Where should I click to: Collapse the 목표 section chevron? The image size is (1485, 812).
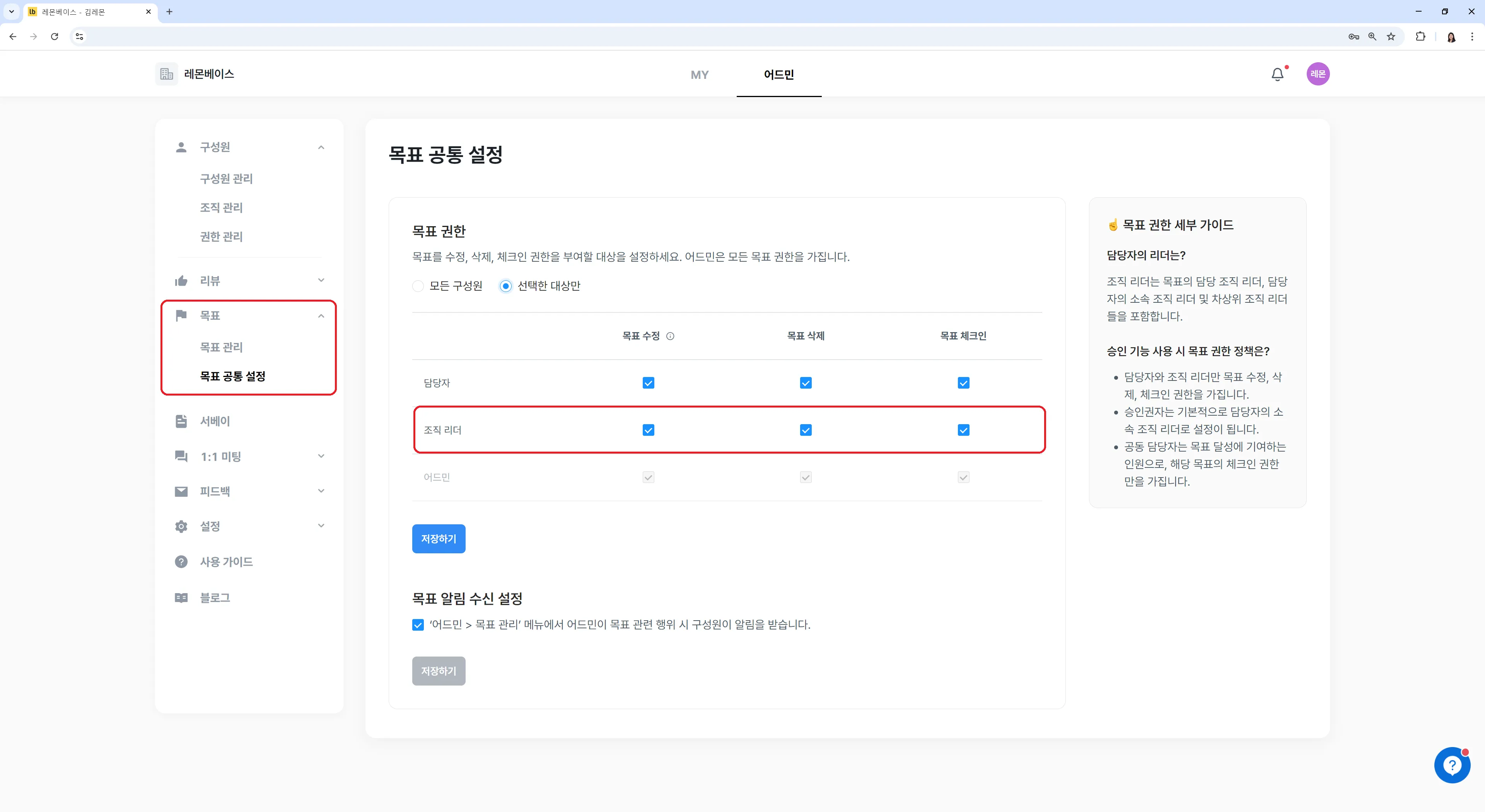click(x=321, y=316)
